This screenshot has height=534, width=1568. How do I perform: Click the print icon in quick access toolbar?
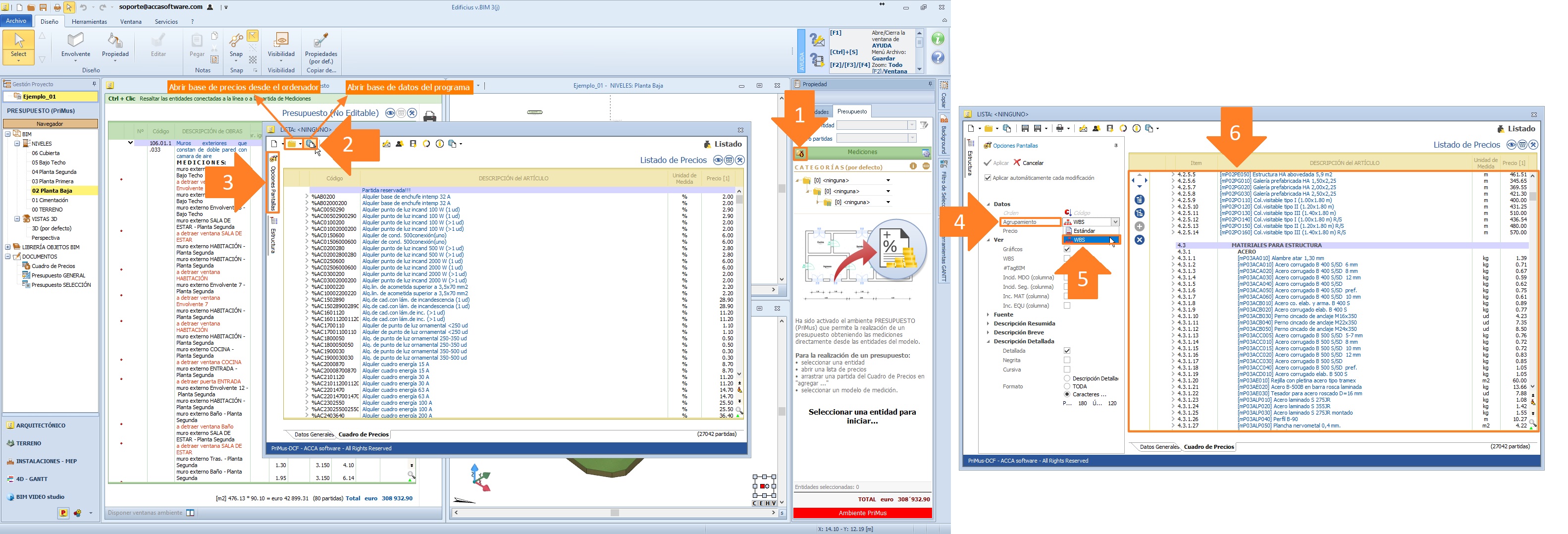pyautogui.click(x=56, y=7)
